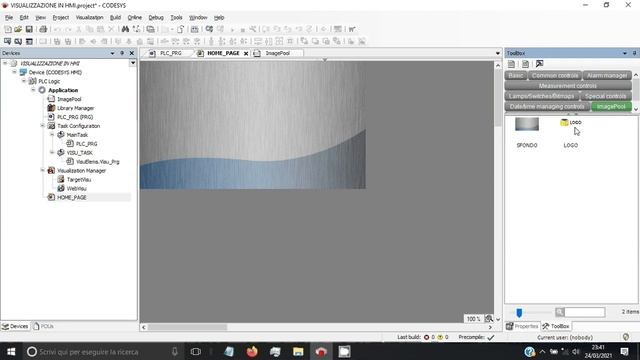This screenshot has width=640, height=360.
Task: Save the project with the floppy icon
Action: 29,29
